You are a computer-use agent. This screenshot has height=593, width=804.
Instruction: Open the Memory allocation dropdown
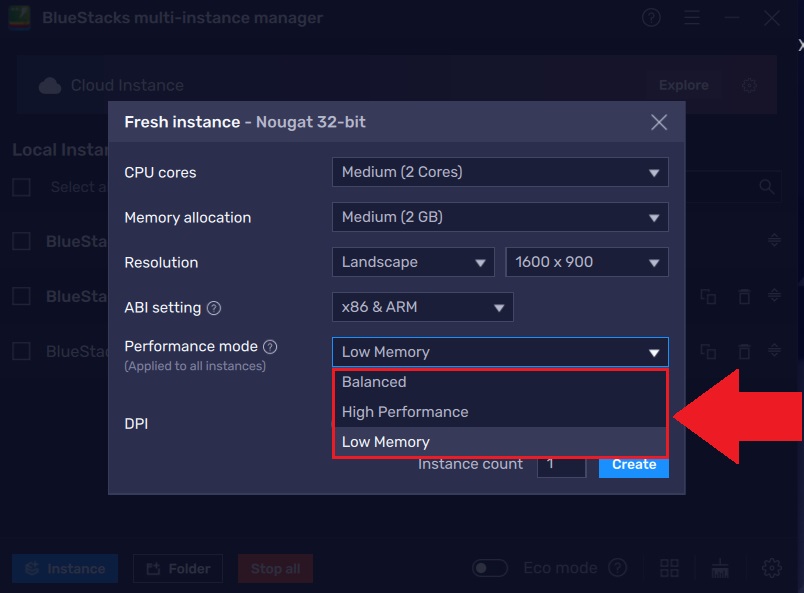[500, 217]
